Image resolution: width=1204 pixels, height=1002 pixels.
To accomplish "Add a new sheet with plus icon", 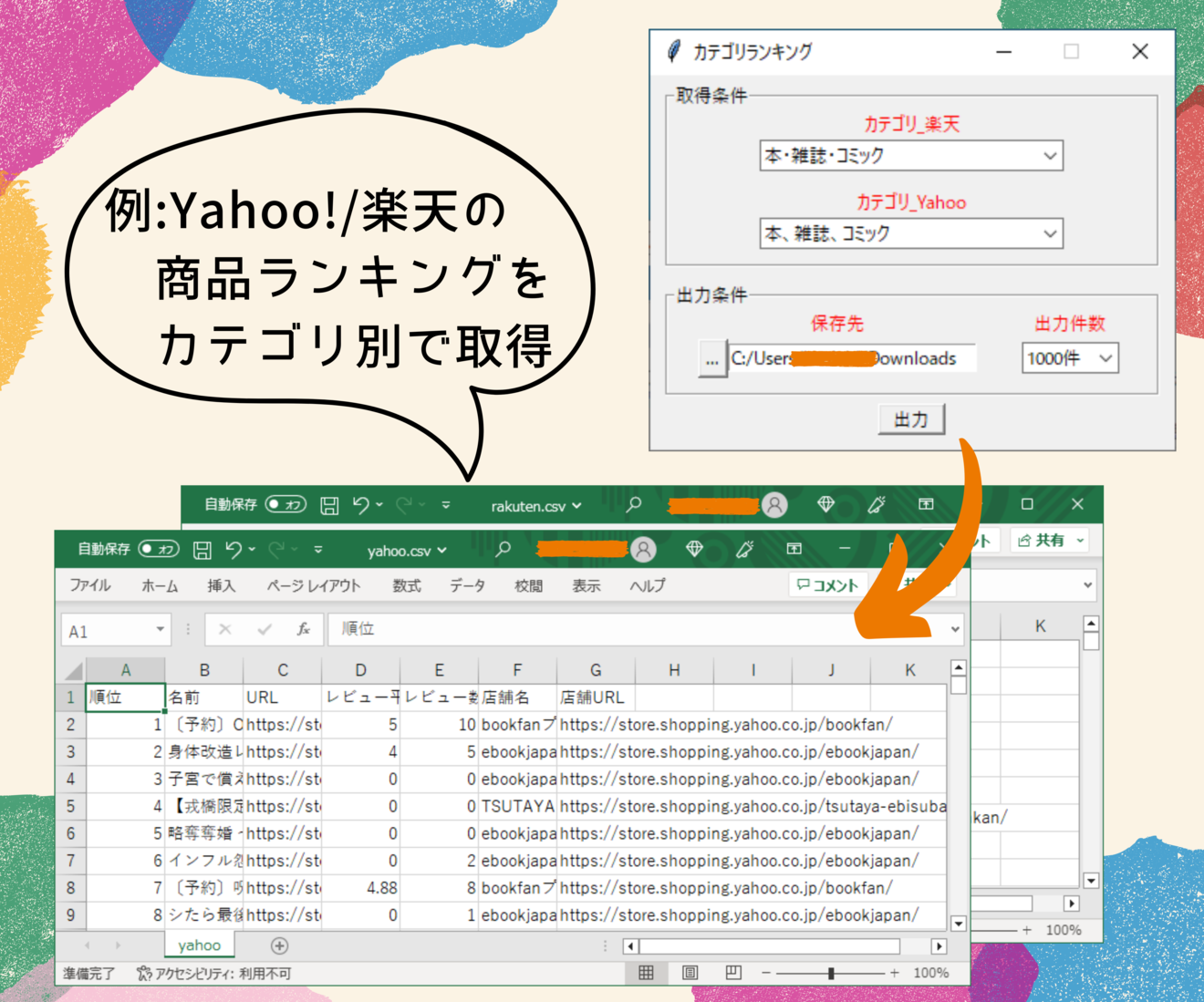I will point(279,946).
